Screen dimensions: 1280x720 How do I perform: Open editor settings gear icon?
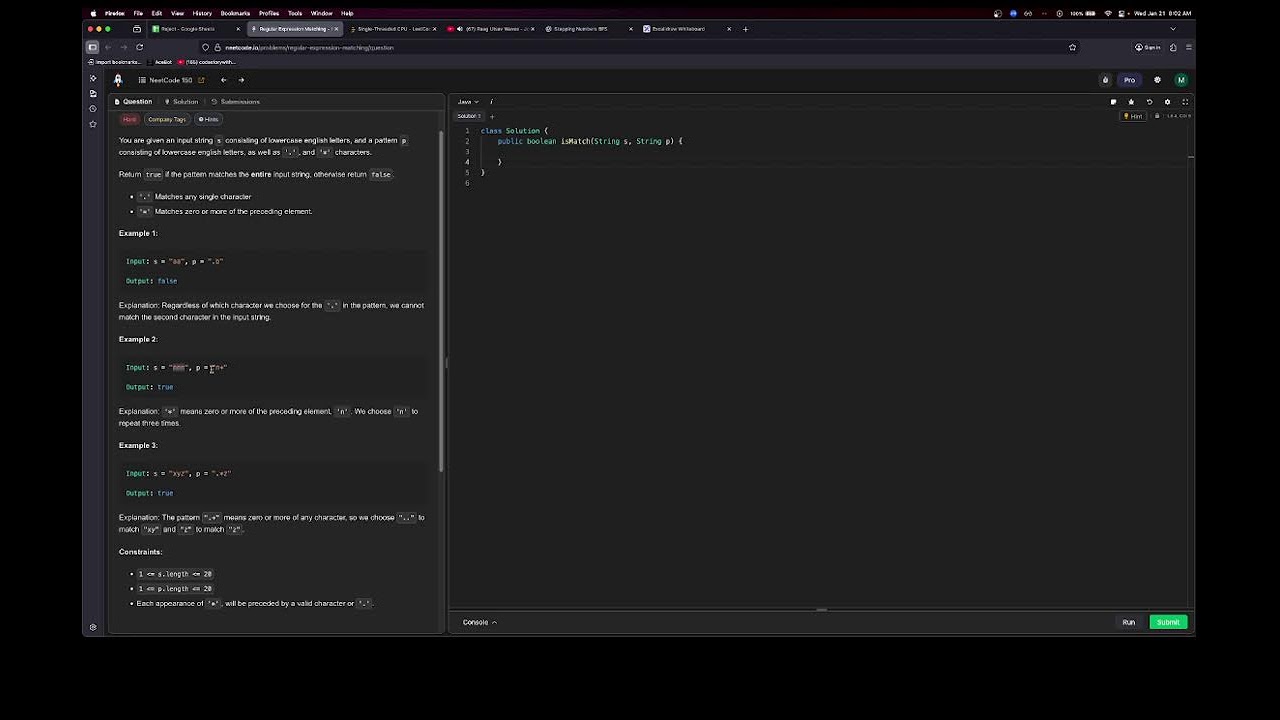(x=1167, y=102)
